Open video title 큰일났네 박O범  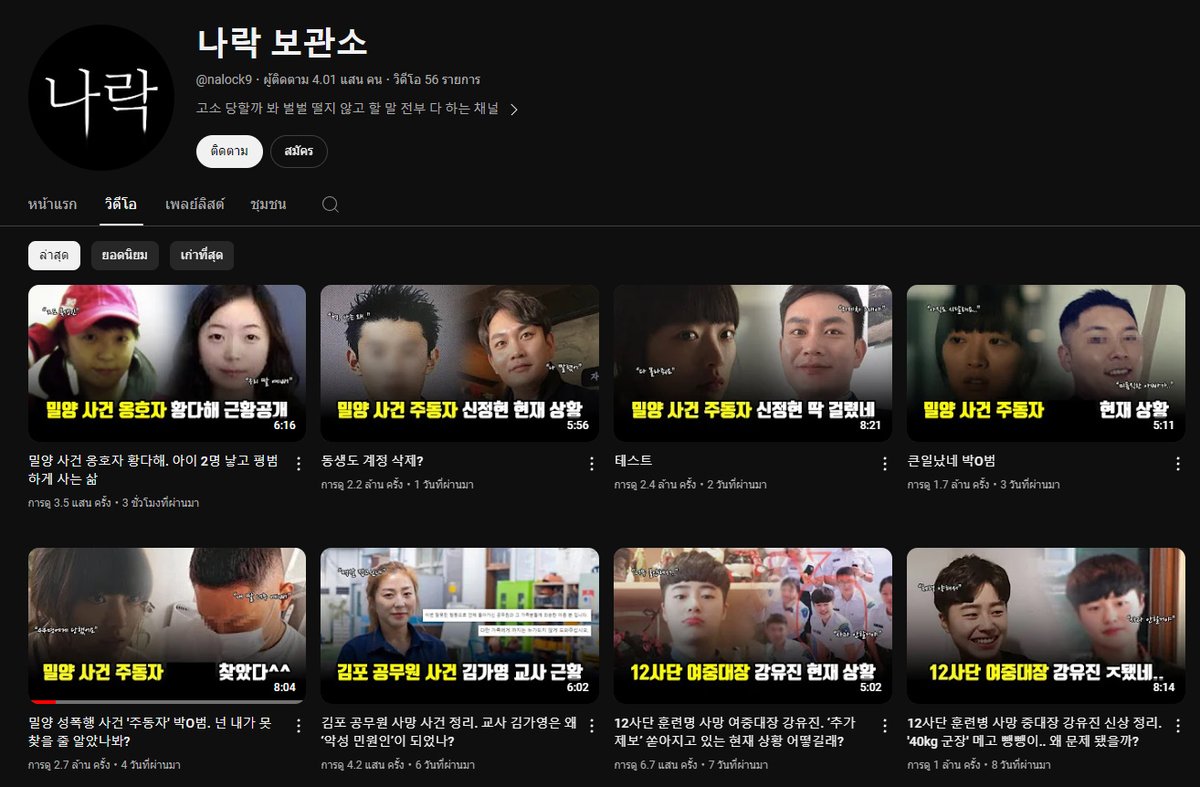coord(951,461)
